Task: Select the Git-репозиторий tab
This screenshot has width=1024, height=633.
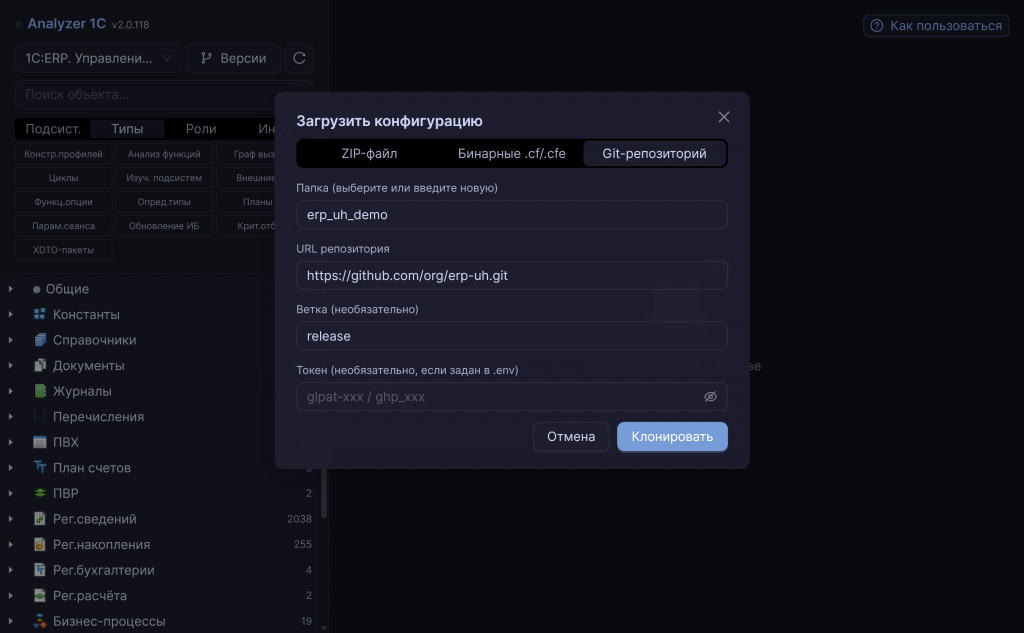Action: pos(654,154)
